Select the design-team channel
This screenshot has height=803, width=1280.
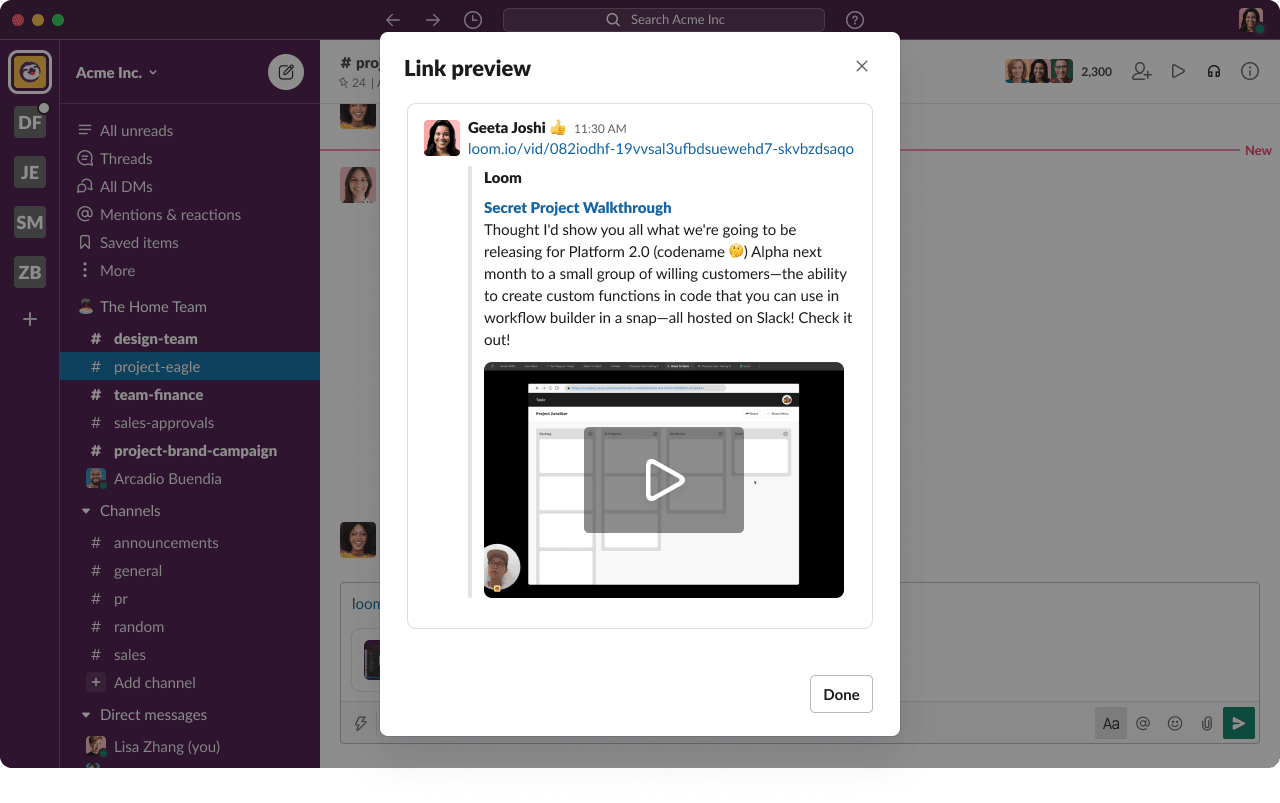[155, 339]
